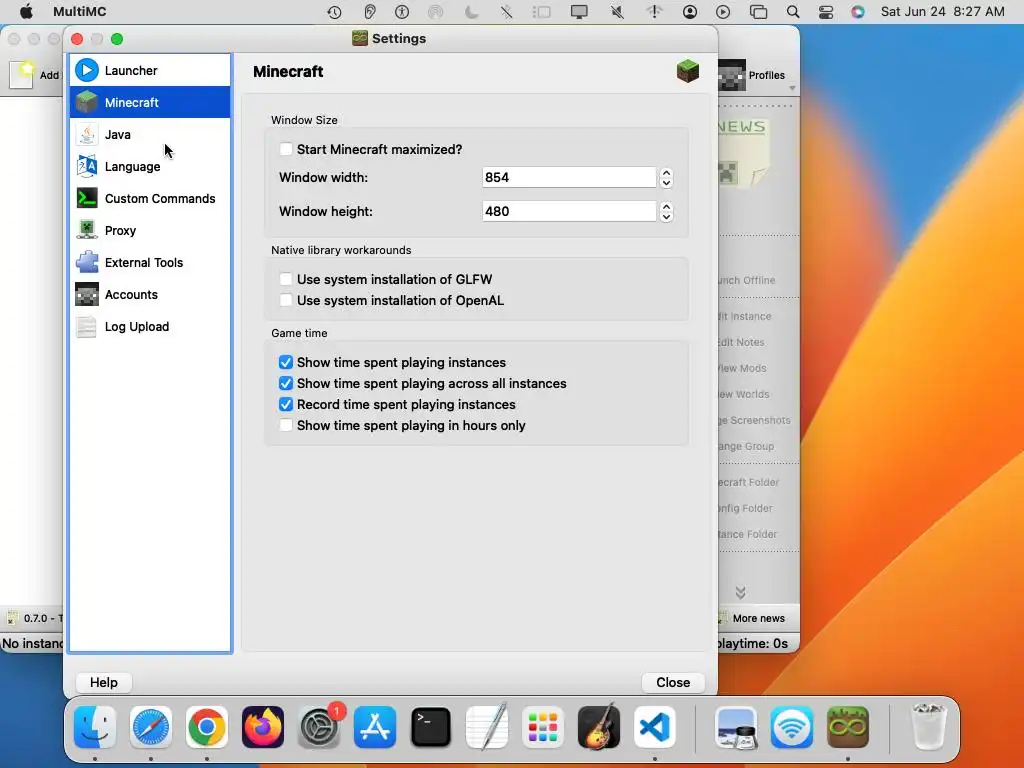
Task: Launch Google Chrome from the Dock
Action: click(x=206, y=727)
